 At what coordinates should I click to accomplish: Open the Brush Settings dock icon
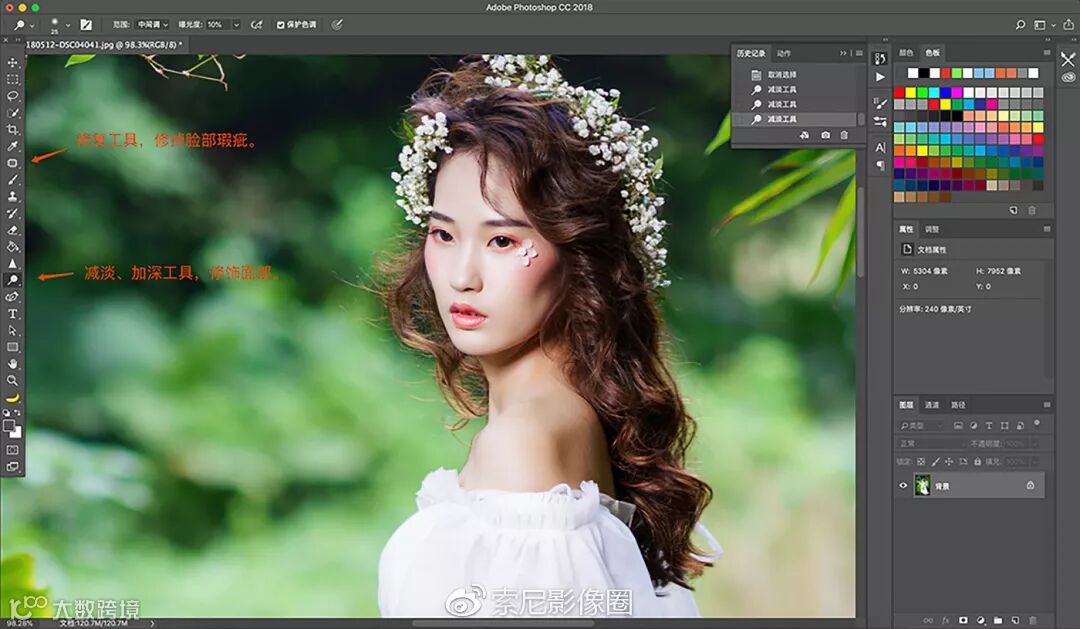[x=880, y=103]
